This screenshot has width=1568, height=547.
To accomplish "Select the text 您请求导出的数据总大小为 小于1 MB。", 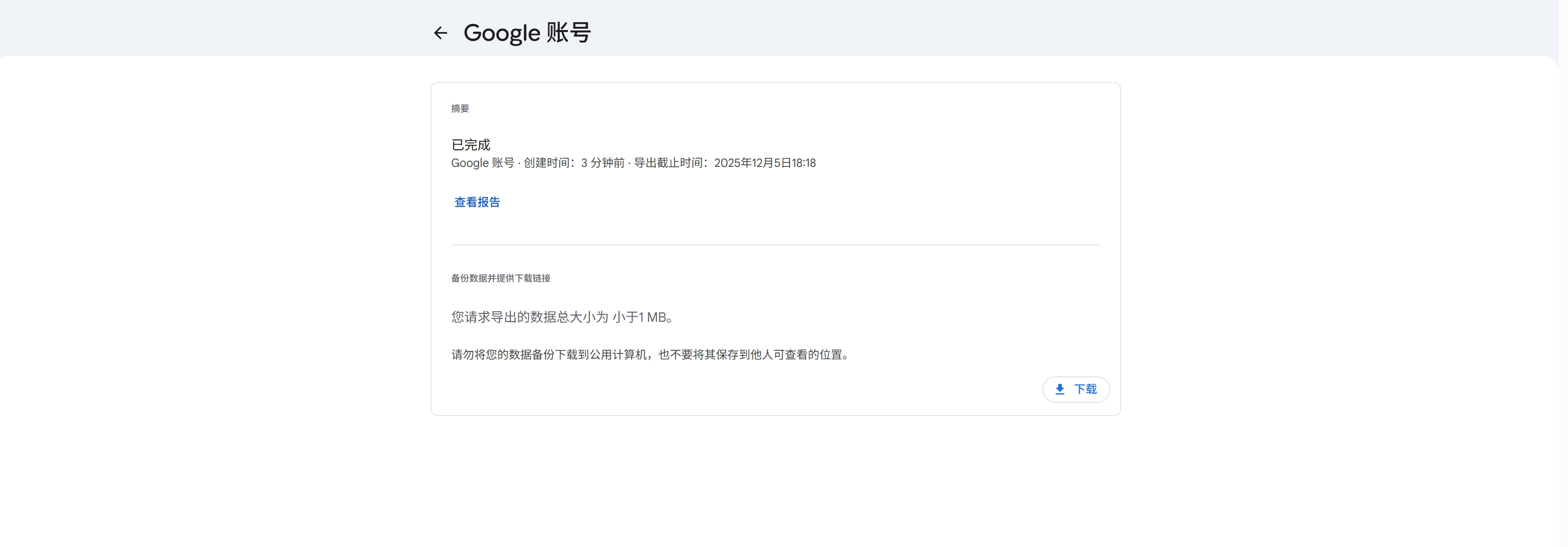I will [562, 317].
